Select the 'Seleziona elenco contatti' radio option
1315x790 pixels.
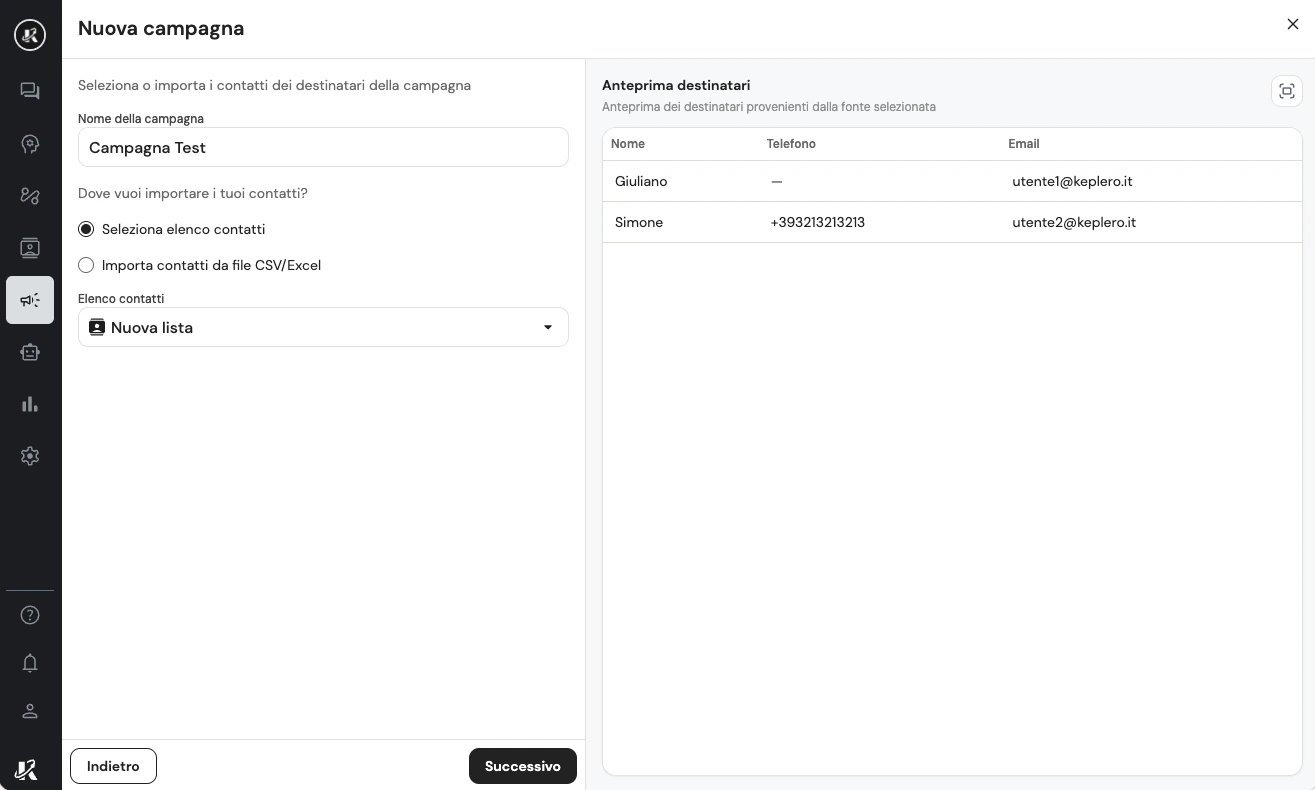pos(86,229)
